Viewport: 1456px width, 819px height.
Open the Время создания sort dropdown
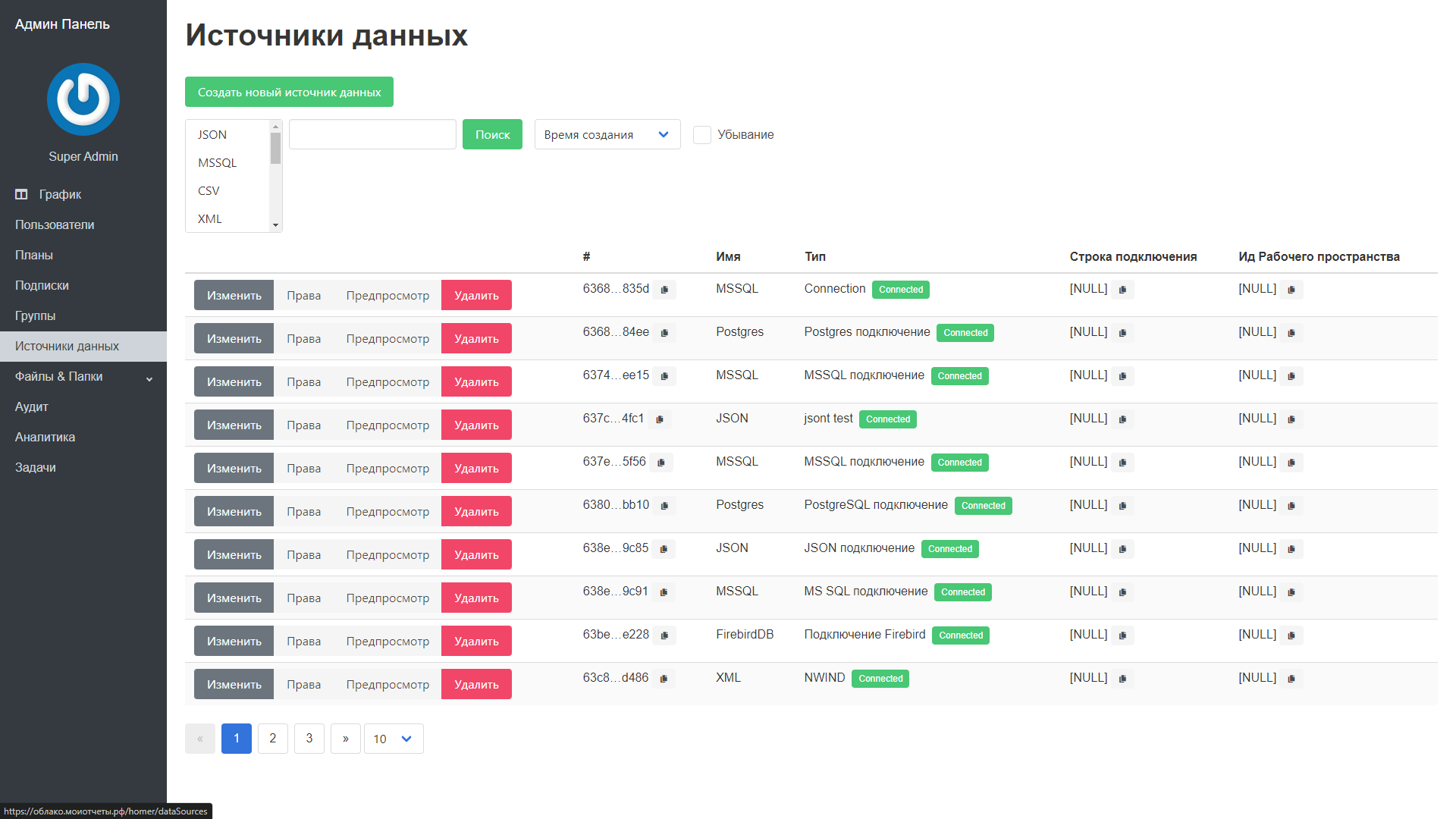point(607,135)
